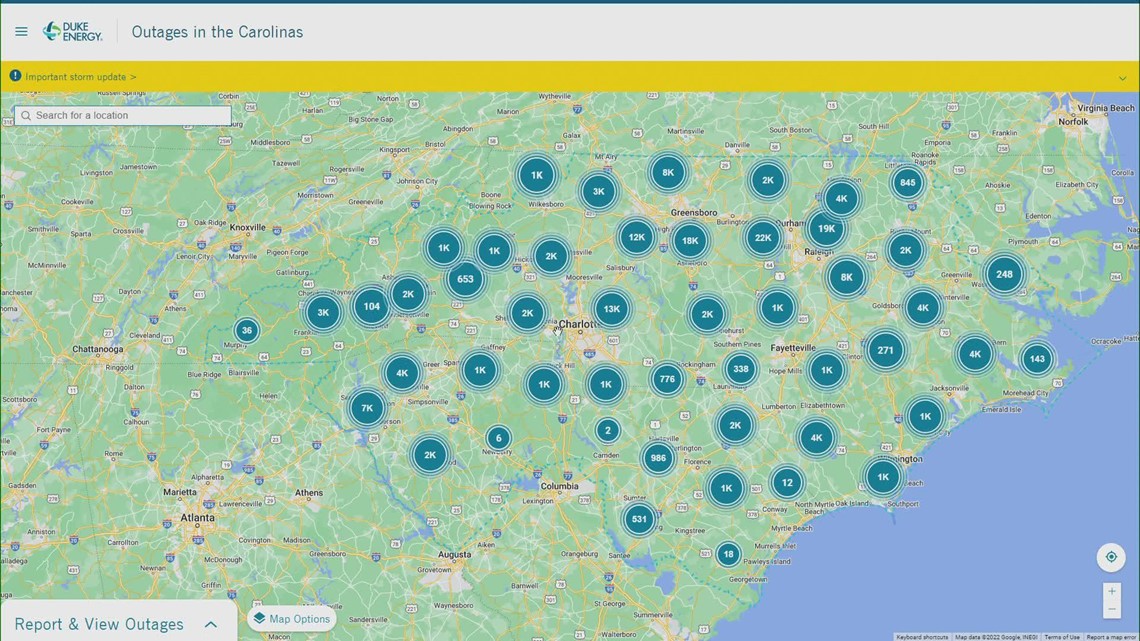Screen dimensions: 1140x641
Task: Select the 13K outage cluster near Charlotte
Action: point(610,309)
